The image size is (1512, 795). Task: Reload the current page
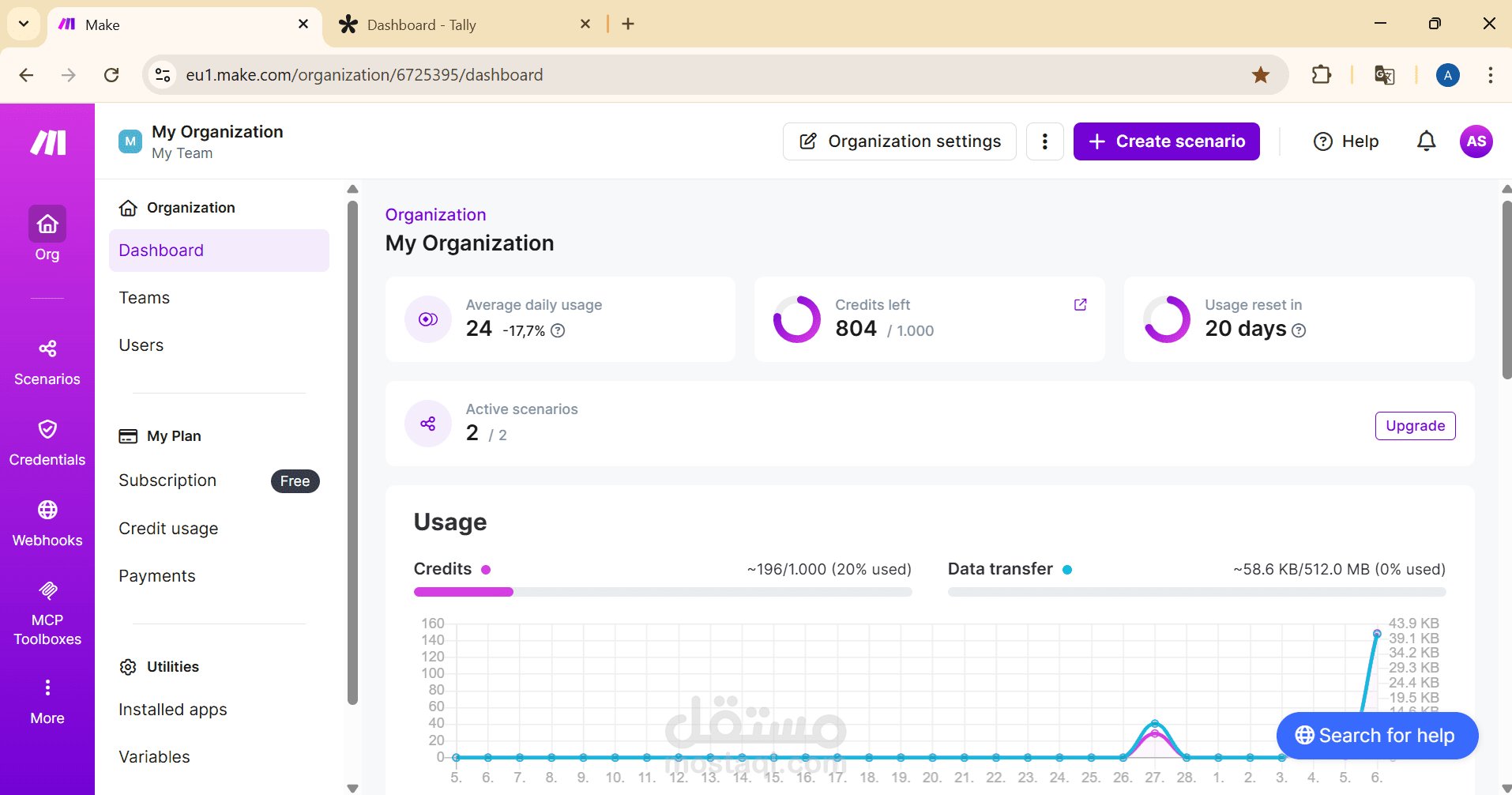(x=111, y=75)
